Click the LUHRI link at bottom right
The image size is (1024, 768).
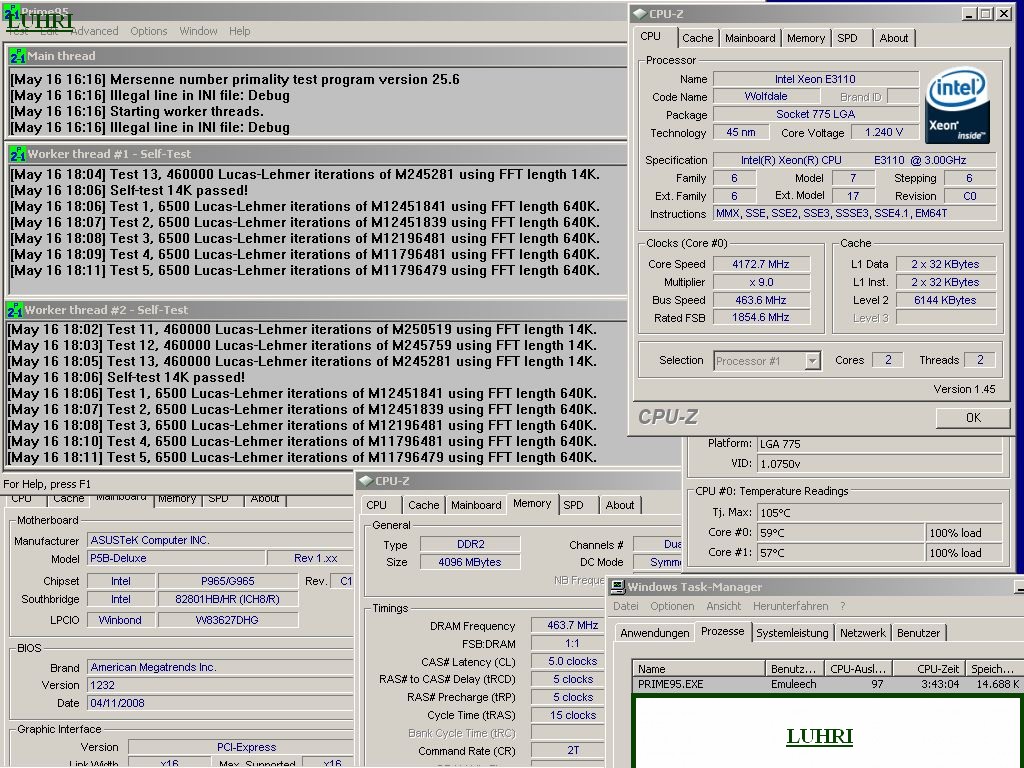click(x=820, y=737)
